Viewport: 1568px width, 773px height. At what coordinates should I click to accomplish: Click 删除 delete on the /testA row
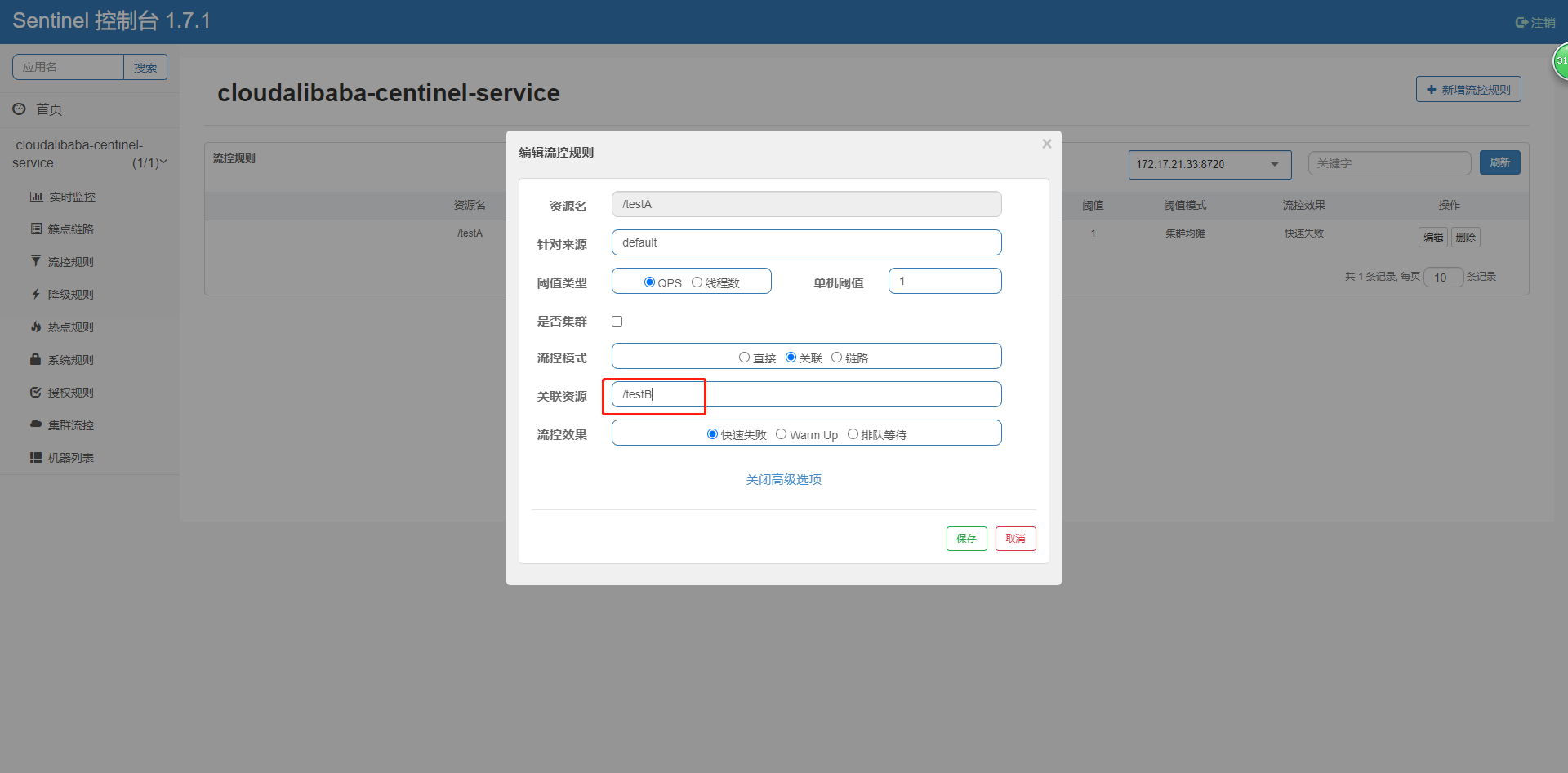[x=1466, y=237]
